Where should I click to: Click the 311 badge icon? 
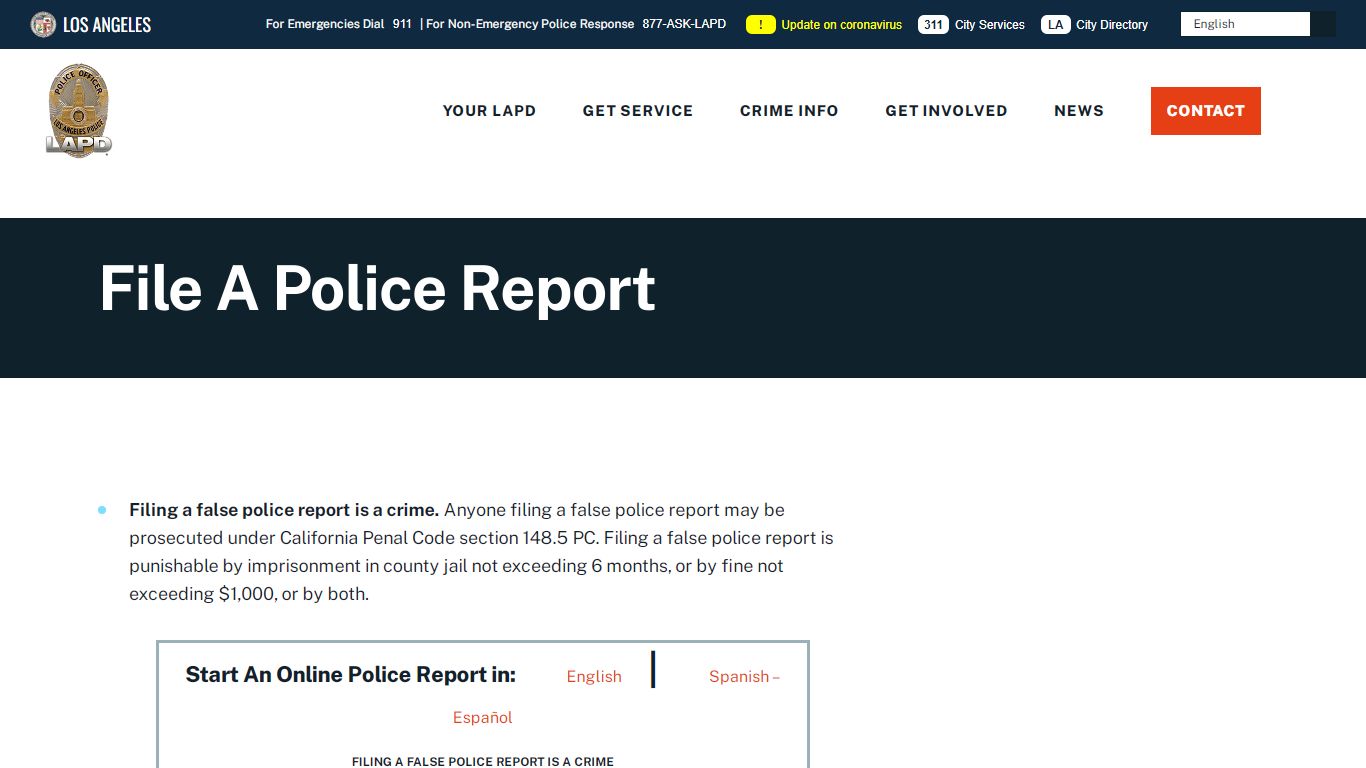[x=933, y=24]
